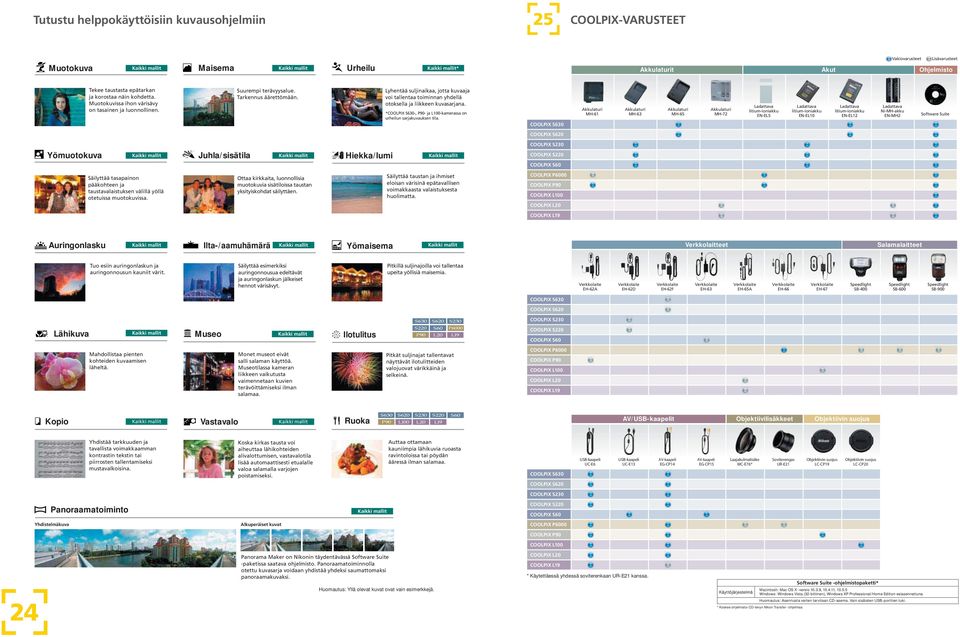Image resolution: width=960 pixels, height=637 pixels.
Task: Click the Akut column group header
Action: 828,70
